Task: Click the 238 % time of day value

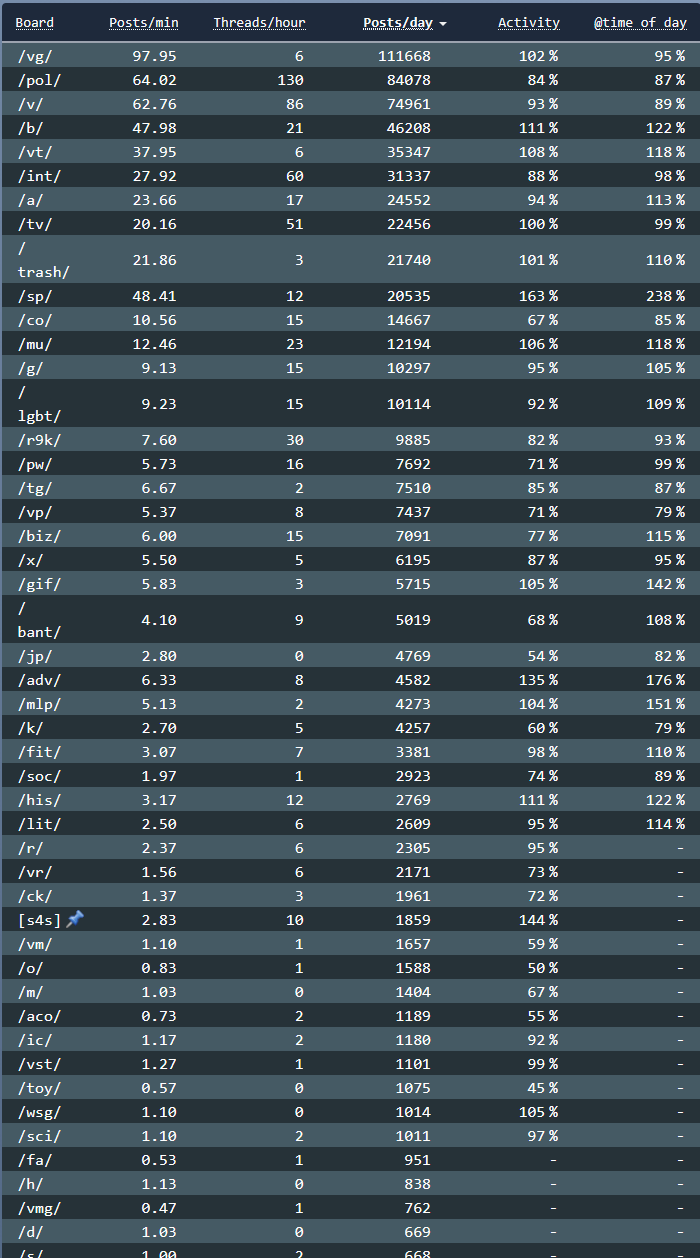Action: pos(666,296)
